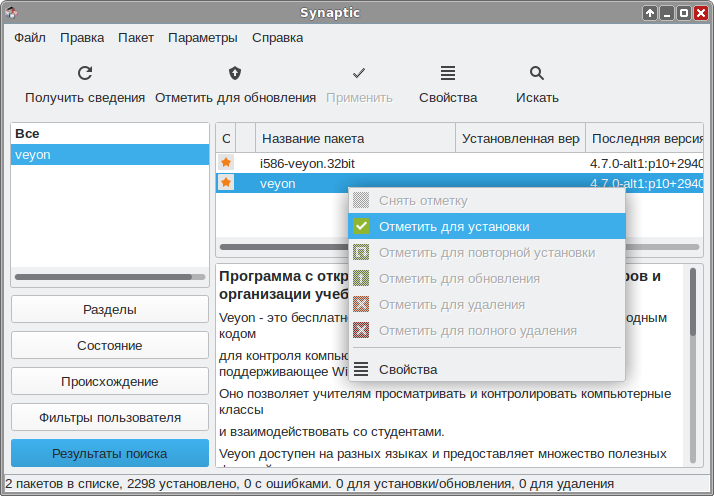
Task: Select the i586-veyon.32bit package row
Action: [459, 163]
